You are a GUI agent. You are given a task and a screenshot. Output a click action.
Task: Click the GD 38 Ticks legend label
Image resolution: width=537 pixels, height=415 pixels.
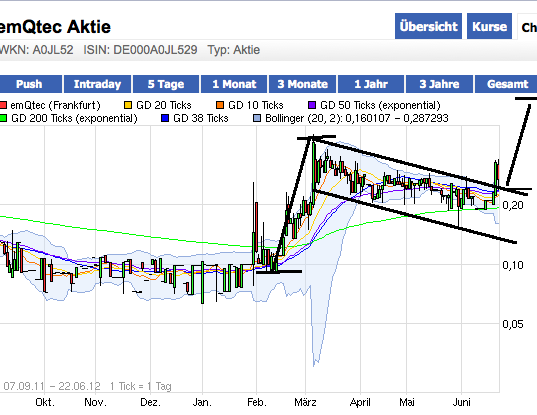[x=201, y=118]
